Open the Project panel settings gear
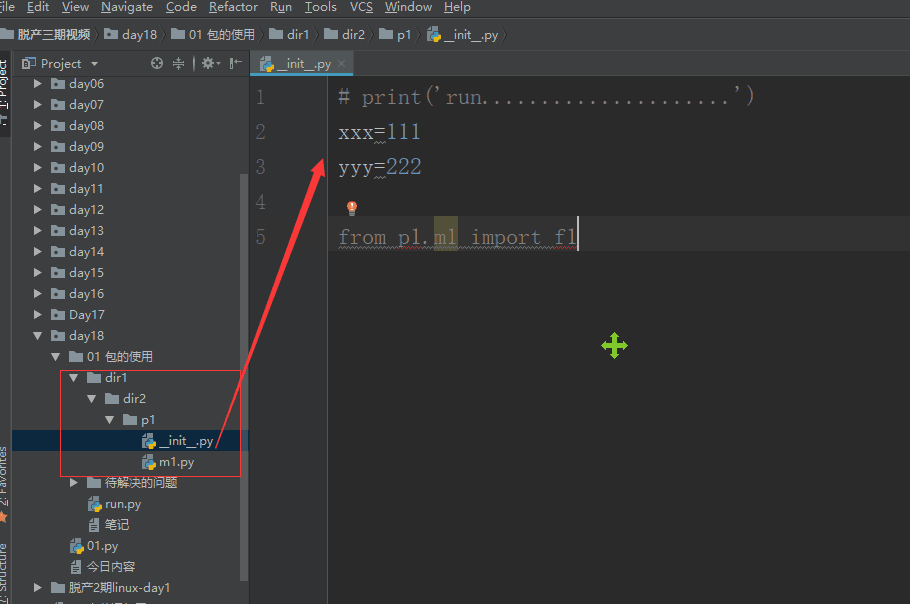Screen dimensions: 910x604 tap(208, 63)
